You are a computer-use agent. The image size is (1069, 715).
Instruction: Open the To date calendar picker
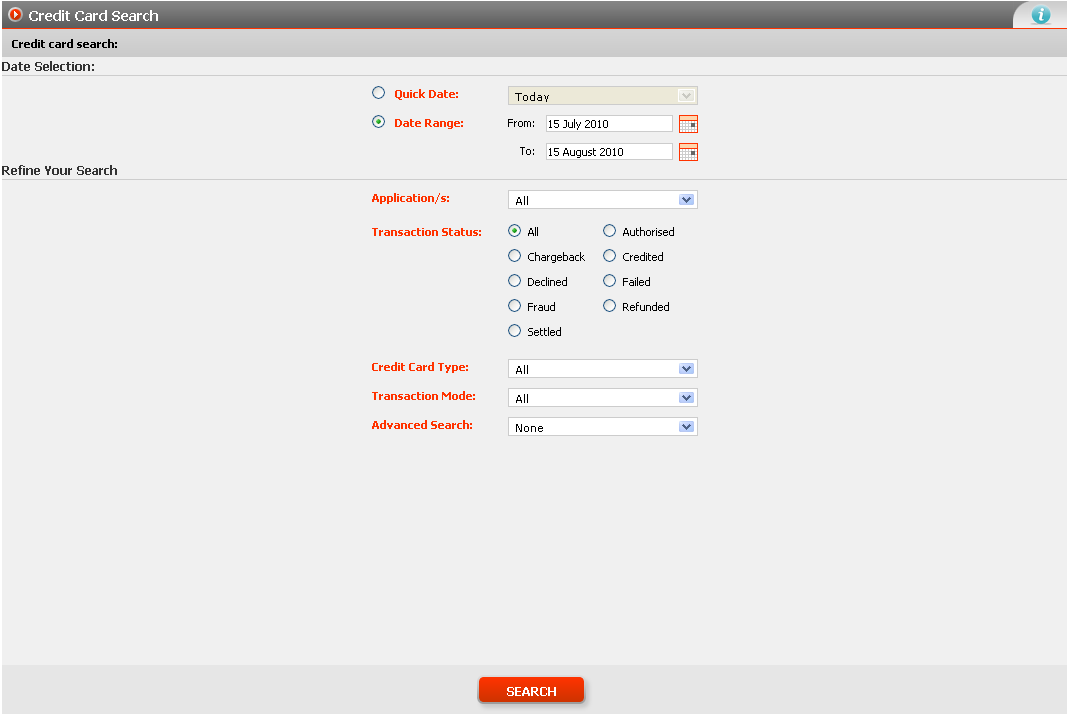(x=689, y=152)
